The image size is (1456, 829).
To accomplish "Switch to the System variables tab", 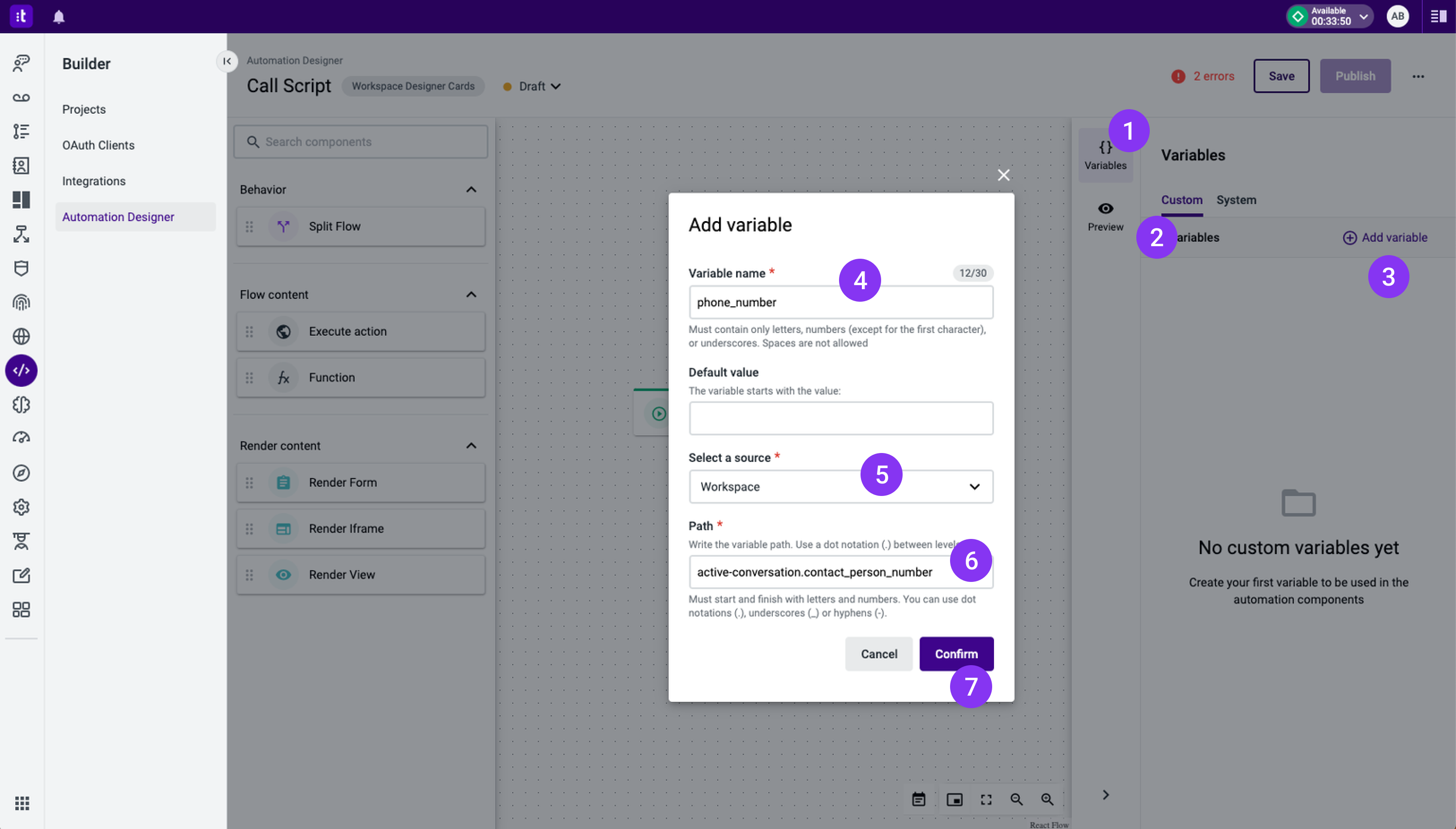I will (x=1236, y=200).
